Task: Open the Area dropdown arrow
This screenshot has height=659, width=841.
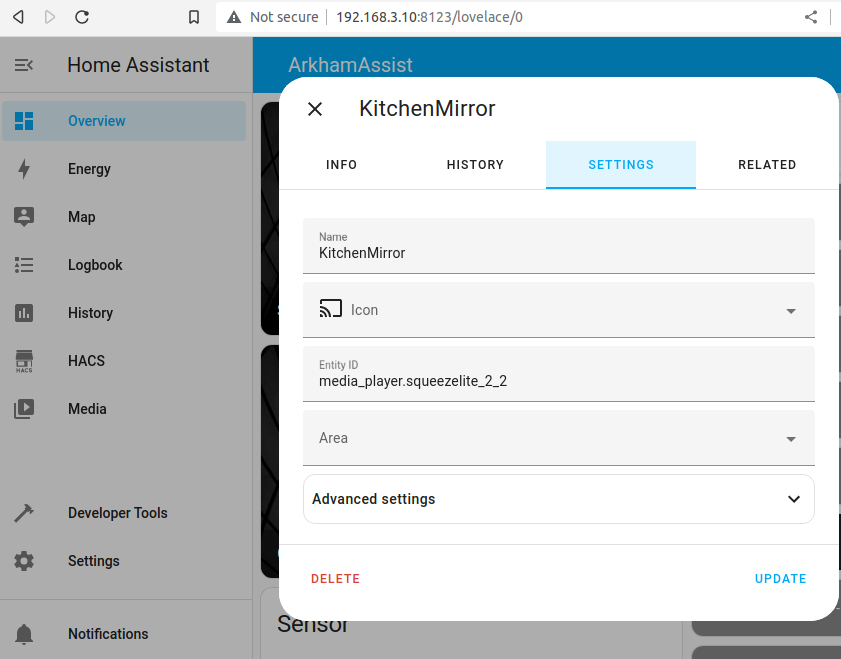Action: coord(791,439)
